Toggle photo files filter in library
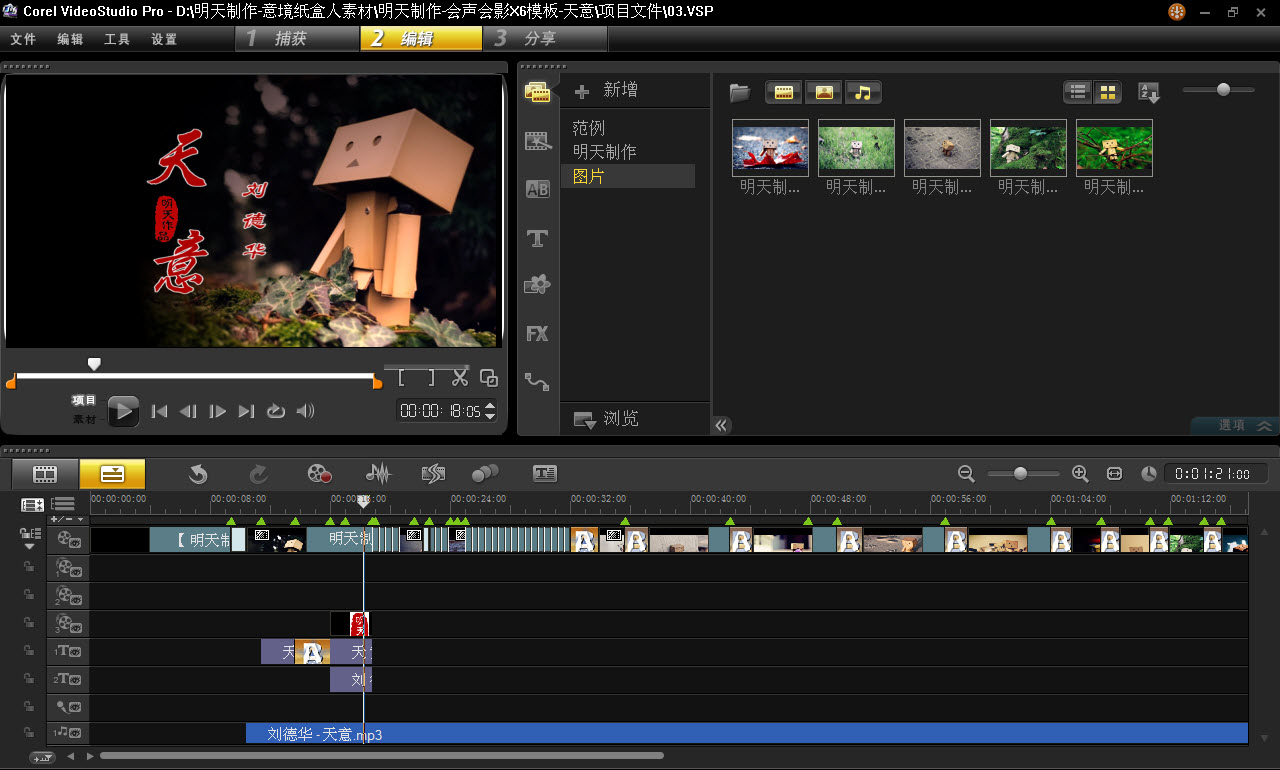This screenshot has width=1280, height=770. tap(824, 93)
